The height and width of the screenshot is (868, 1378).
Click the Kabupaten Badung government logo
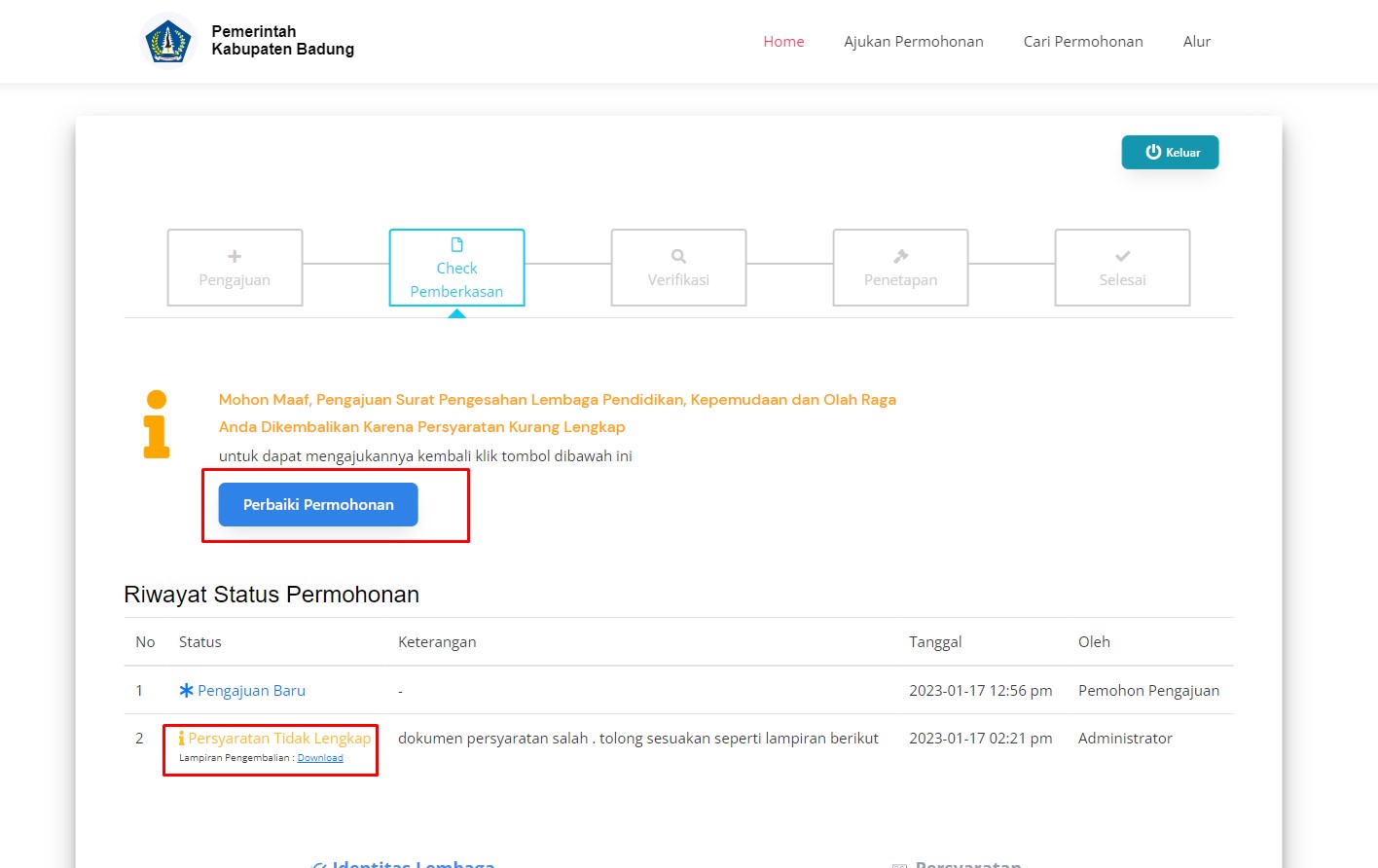click(x=168, y=42)
